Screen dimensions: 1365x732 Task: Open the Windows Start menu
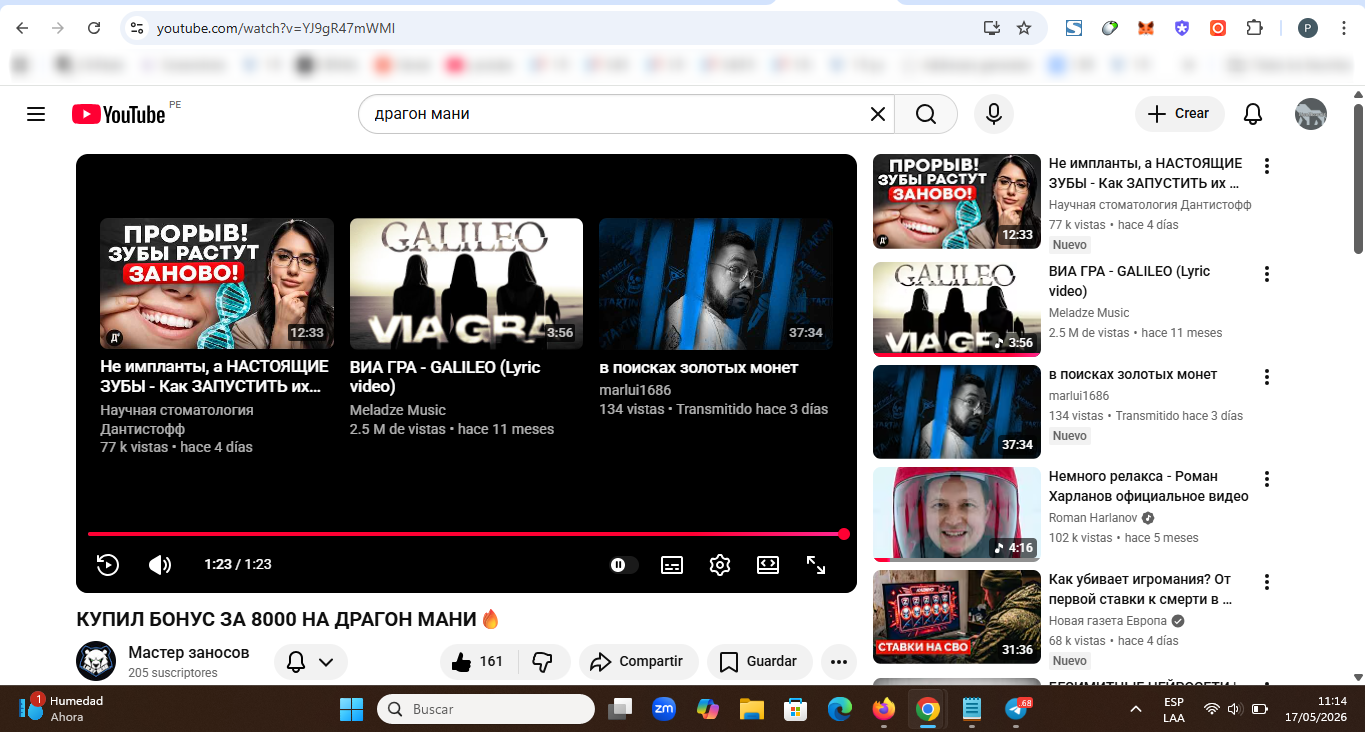point(352,709)
